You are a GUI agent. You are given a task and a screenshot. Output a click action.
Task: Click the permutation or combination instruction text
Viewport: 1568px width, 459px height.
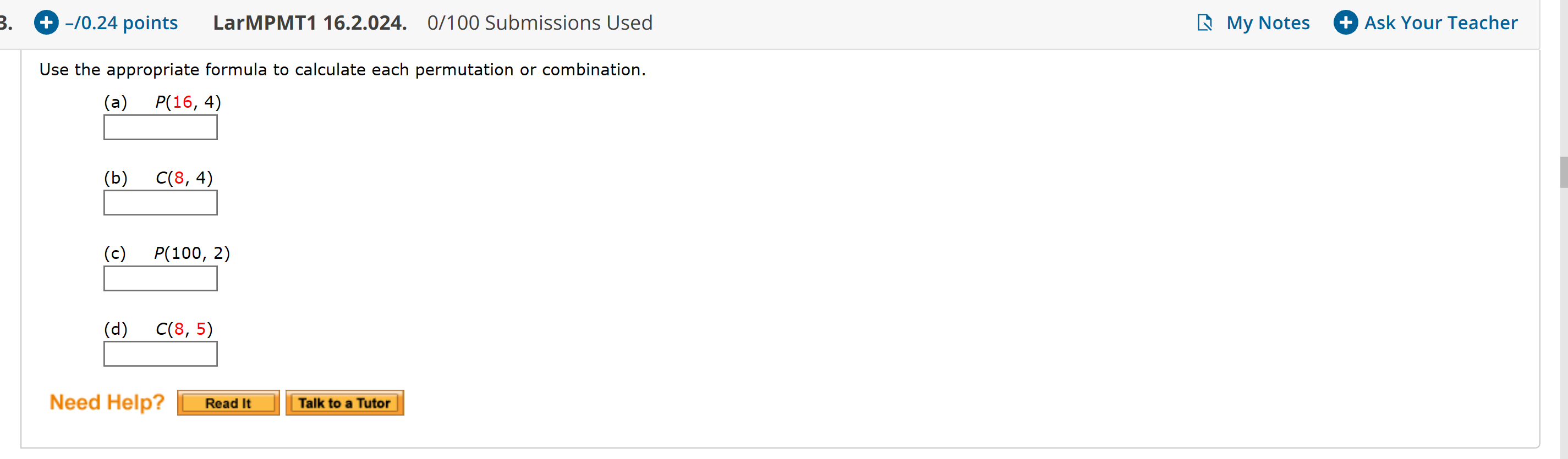click(342, 70)
